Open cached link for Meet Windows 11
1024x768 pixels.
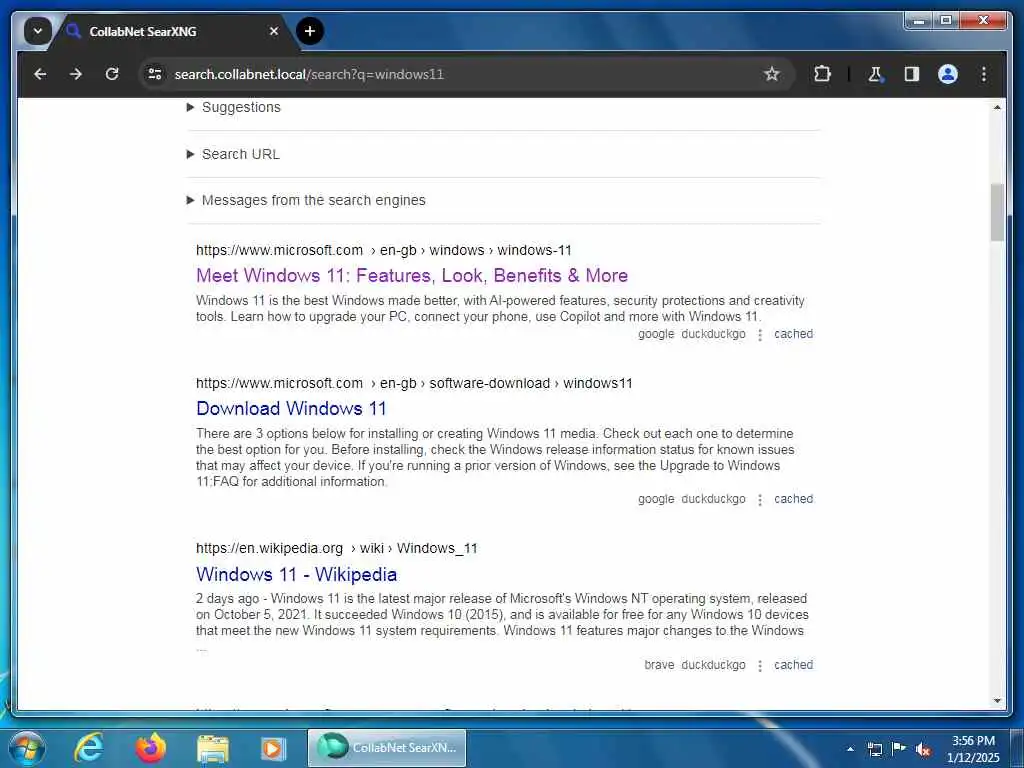793,334
